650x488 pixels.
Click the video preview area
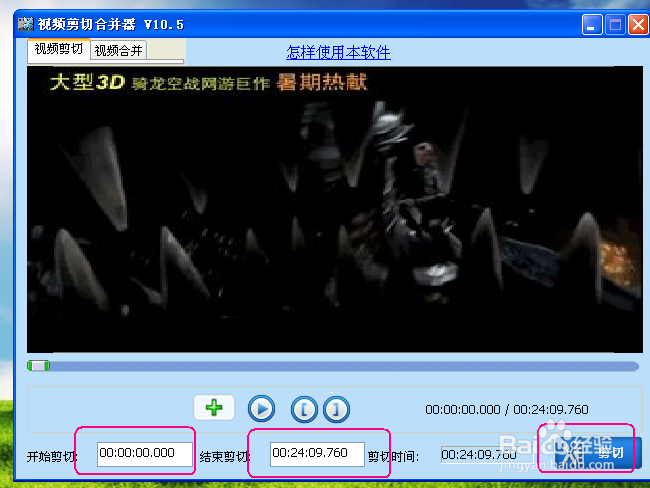335,209
